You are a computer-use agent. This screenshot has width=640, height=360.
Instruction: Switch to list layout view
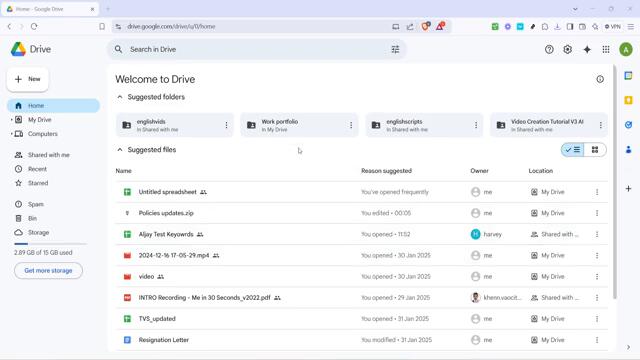tap(572, 150)
